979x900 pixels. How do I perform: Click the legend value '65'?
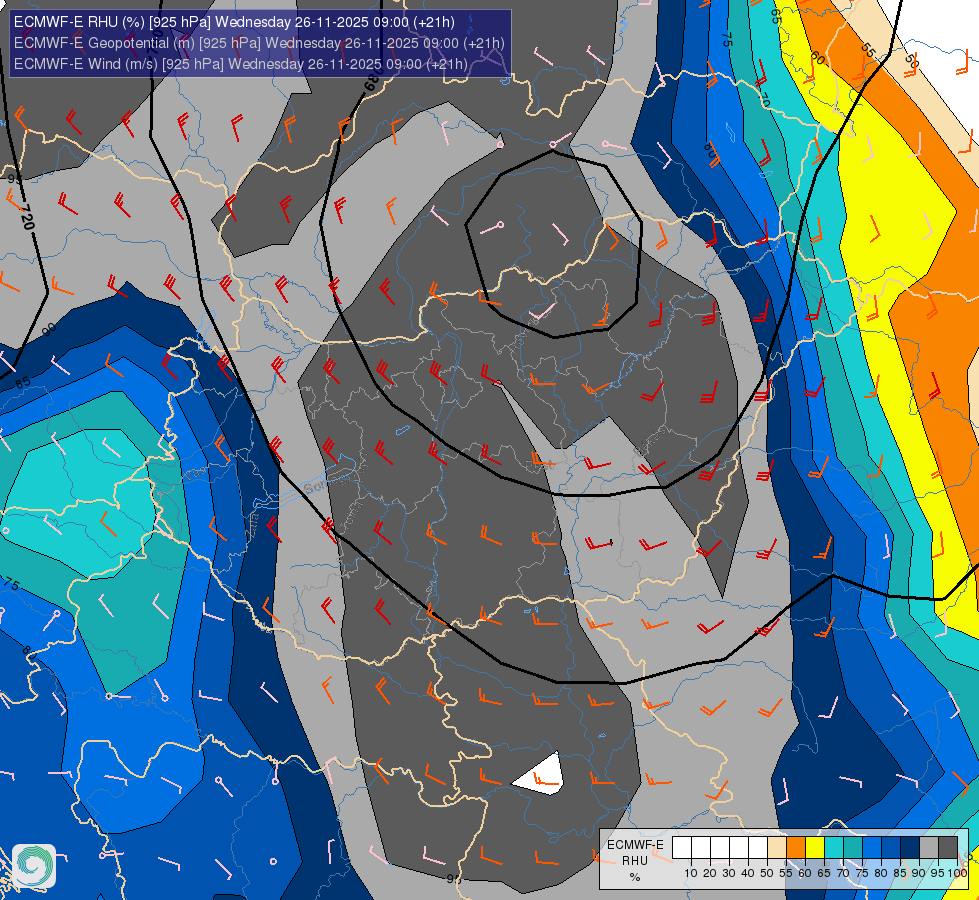pos(824,873)
